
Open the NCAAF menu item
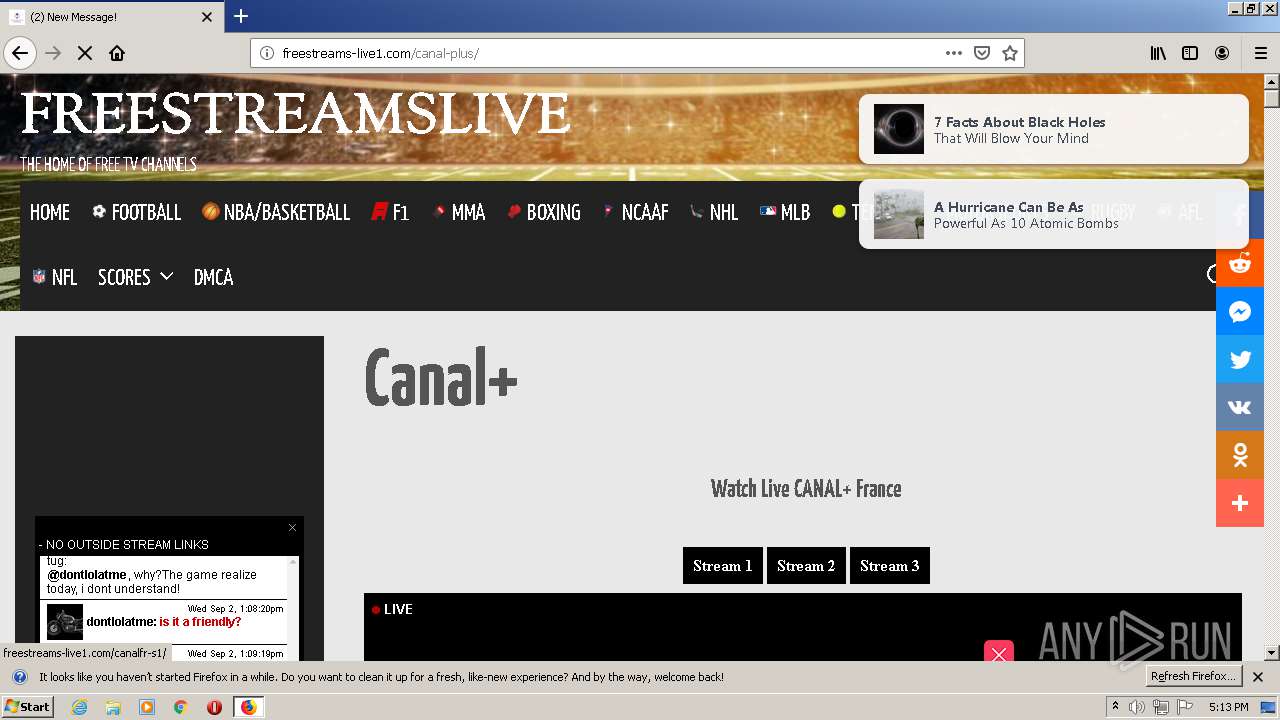(x=636, y=212)
